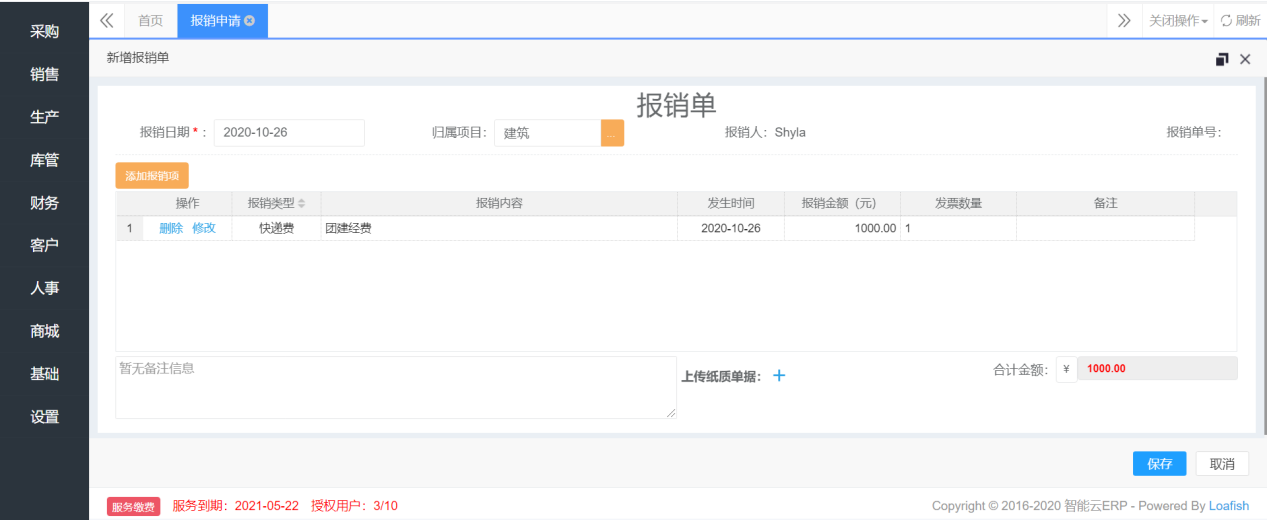Save the form with 保存 button

click(x=1160, y=464)
